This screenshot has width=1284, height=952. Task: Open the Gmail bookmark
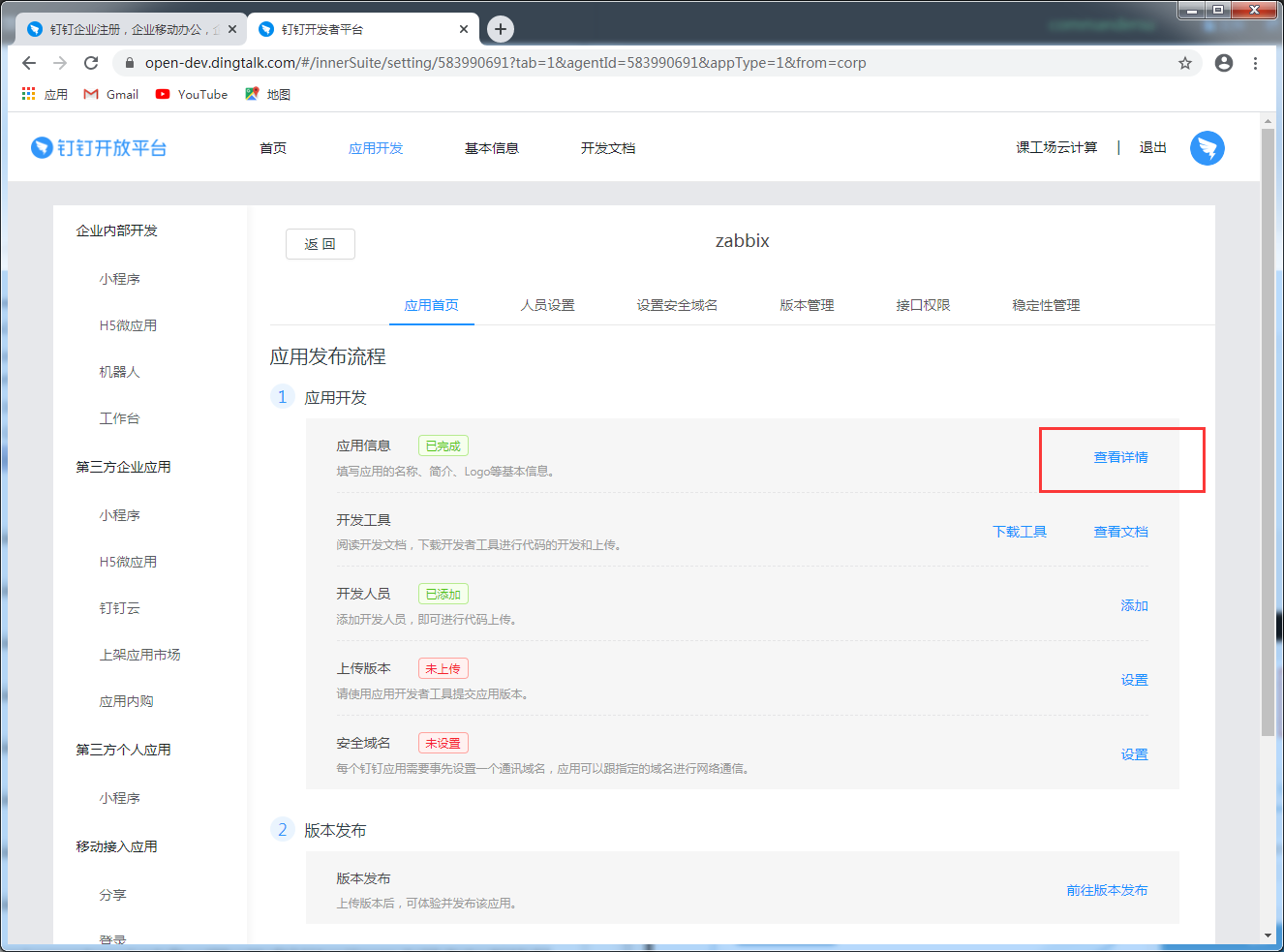[x=111, y=94]
